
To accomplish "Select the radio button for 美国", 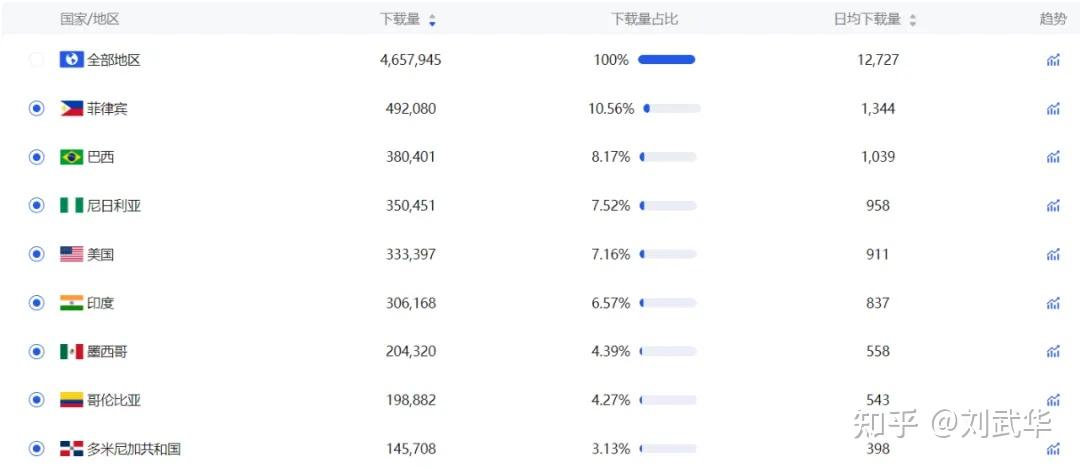I will [x=37, y=254].
